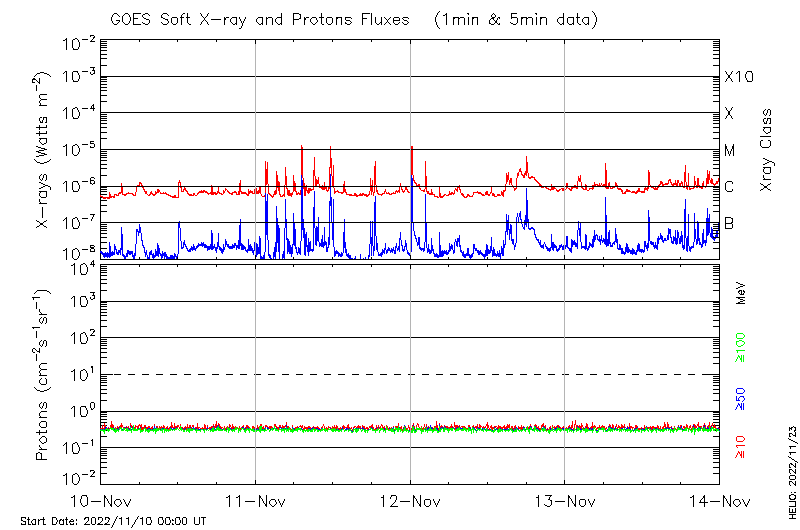Click the green '≥100' MeV legend label
800x530 pixels.
pos(741,347)
